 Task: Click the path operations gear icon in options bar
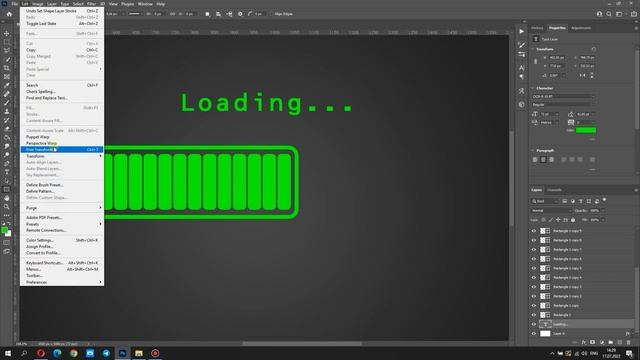pyautogui.click(x=240, y=14)
